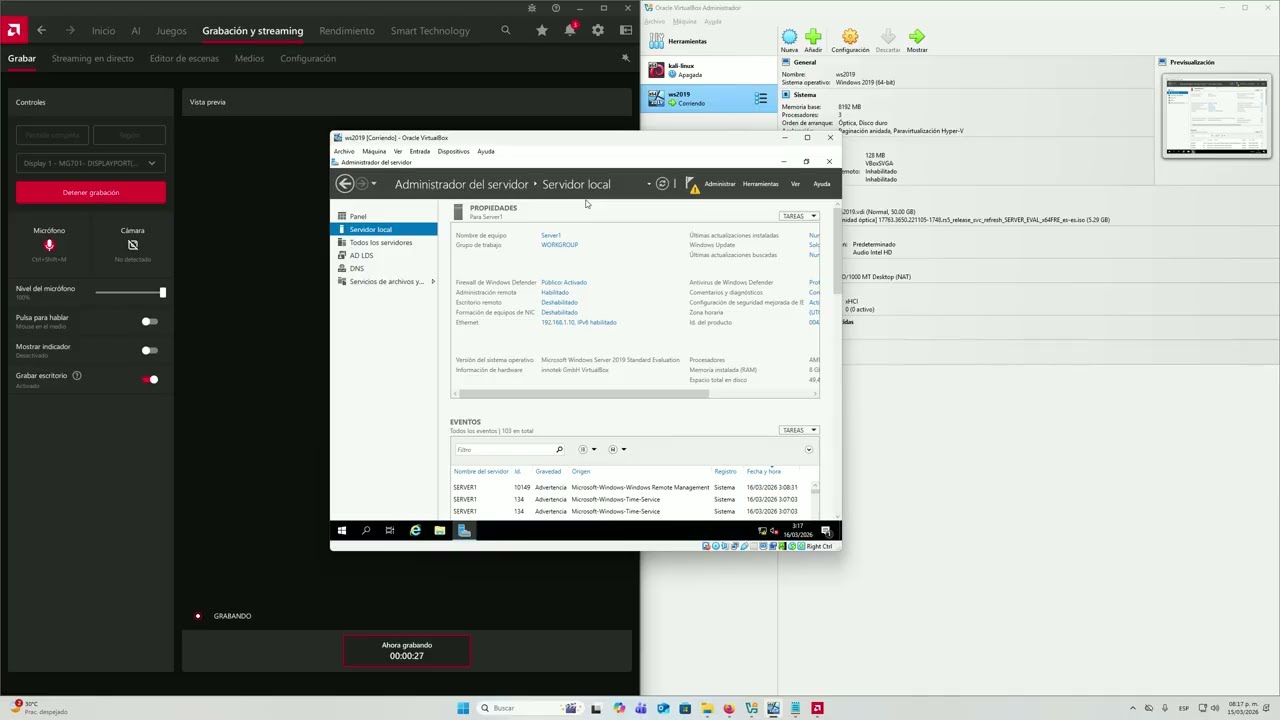Click Grabar escritorio help question mark icon
Screen dimensions: 1280x720
[x=77, y=376]
